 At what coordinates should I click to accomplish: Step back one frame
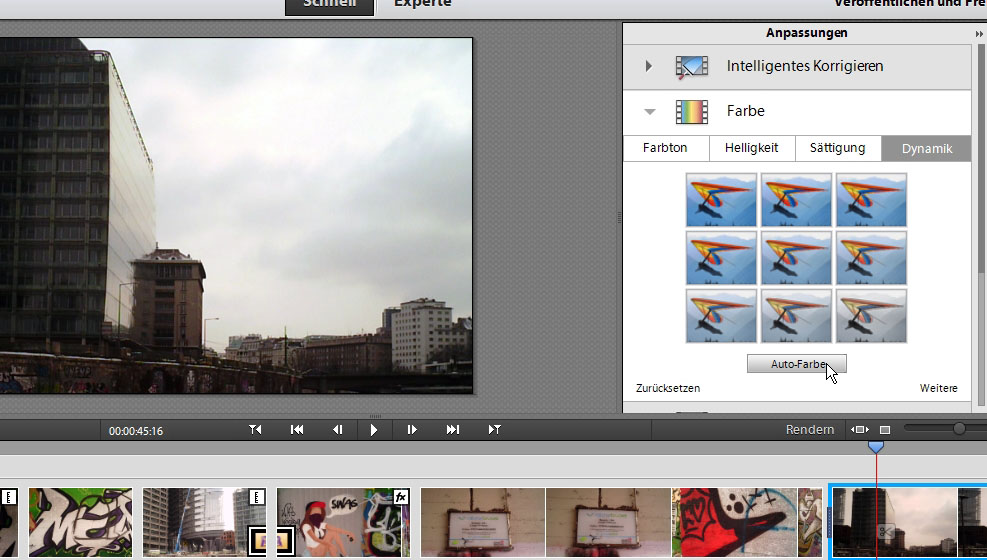tap(338, 430)
